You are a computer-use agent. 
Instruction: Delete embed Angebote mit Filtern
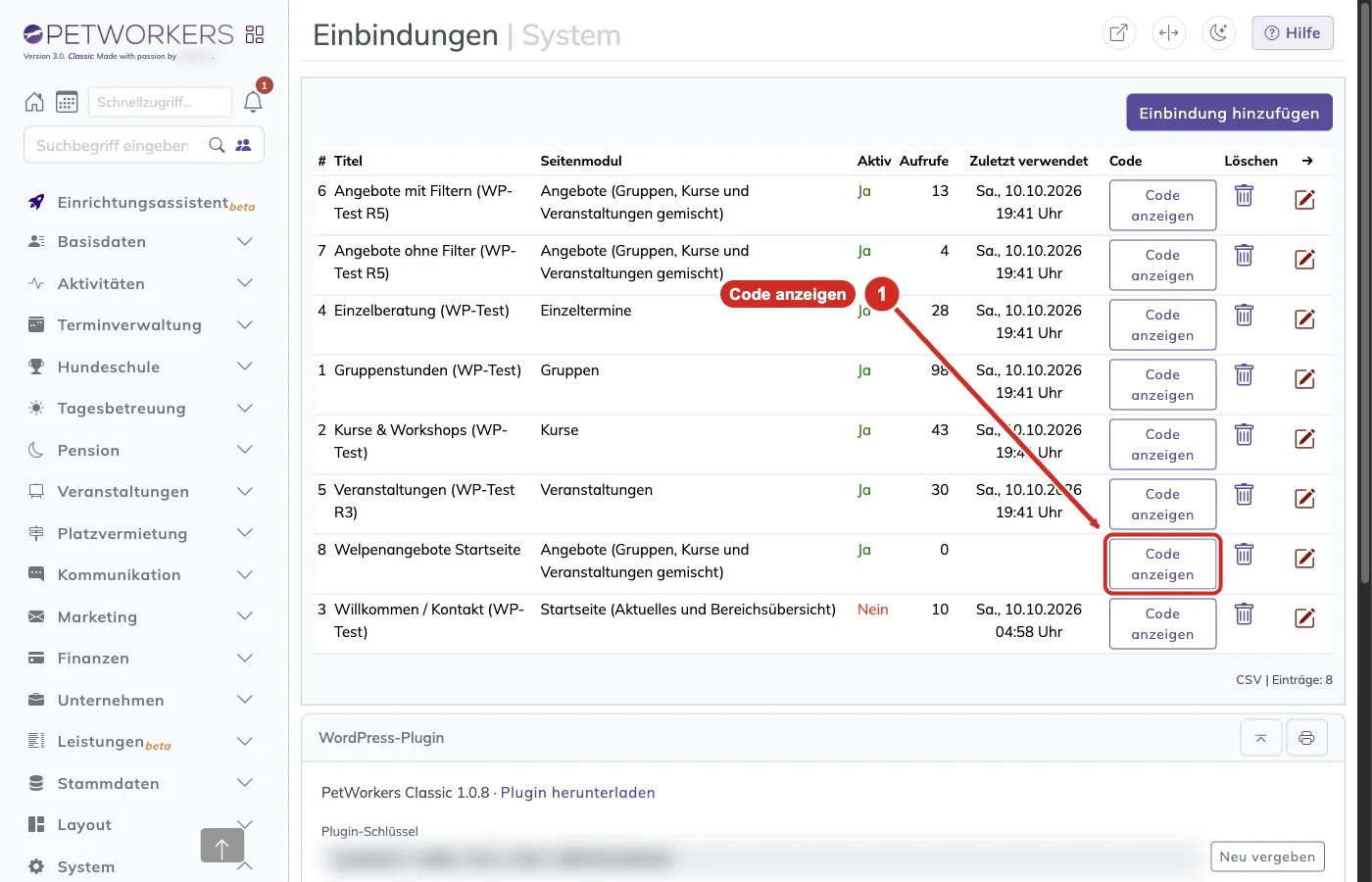tap(1244, 196)
